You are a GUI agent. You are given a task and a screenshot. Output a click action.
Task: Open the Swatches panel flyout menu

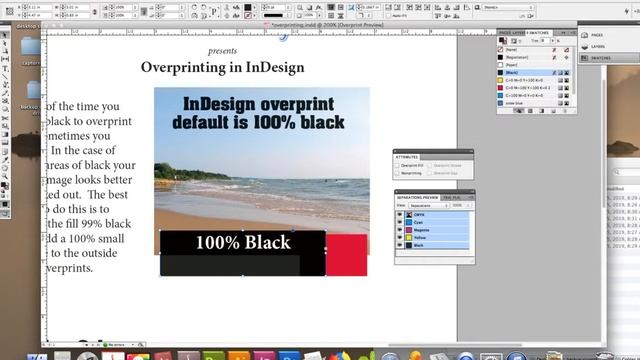[x=573, y=33]
